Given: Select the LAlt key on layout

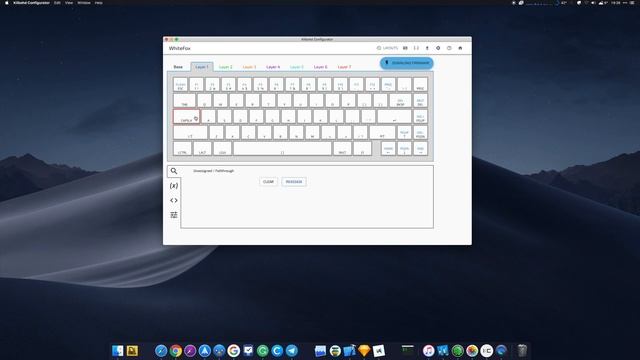Looking at the screenshot, I should 202,149.
